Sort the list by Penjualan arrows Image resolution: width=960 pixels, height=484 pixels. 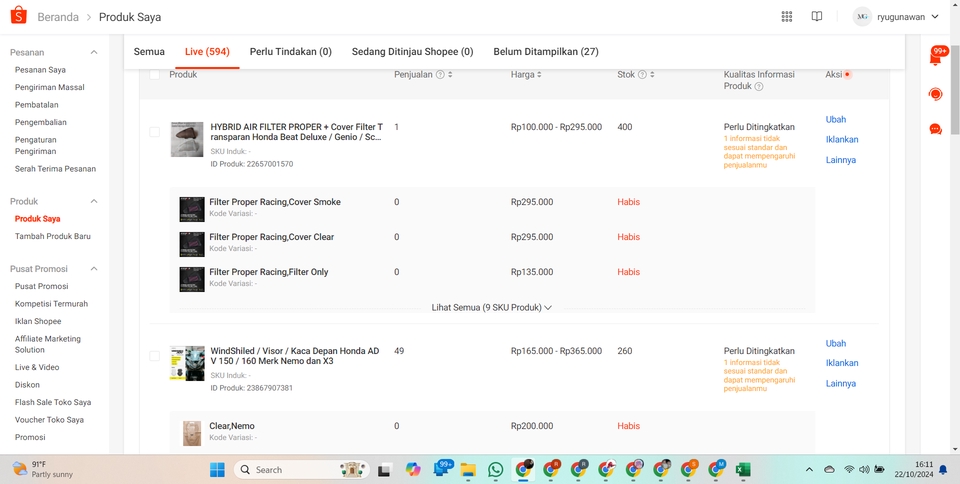450,75
